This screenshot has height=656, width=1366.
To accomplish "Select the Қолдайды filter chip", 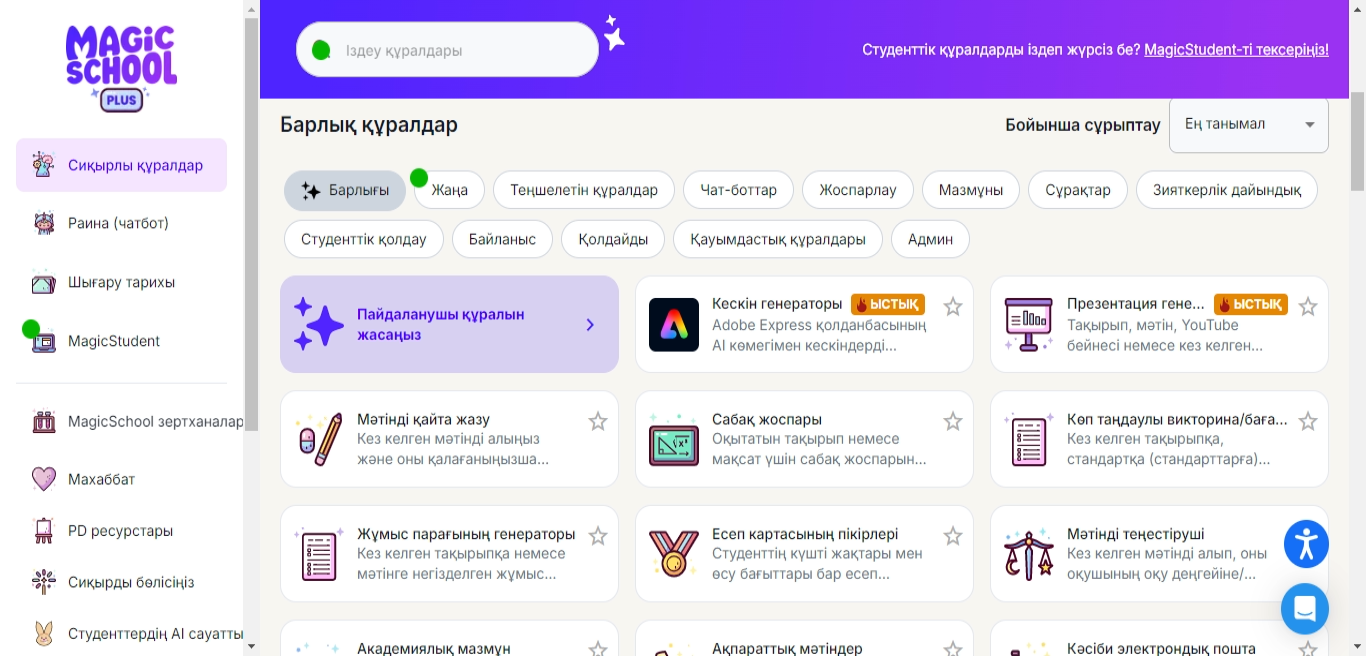I will [613, 240].
